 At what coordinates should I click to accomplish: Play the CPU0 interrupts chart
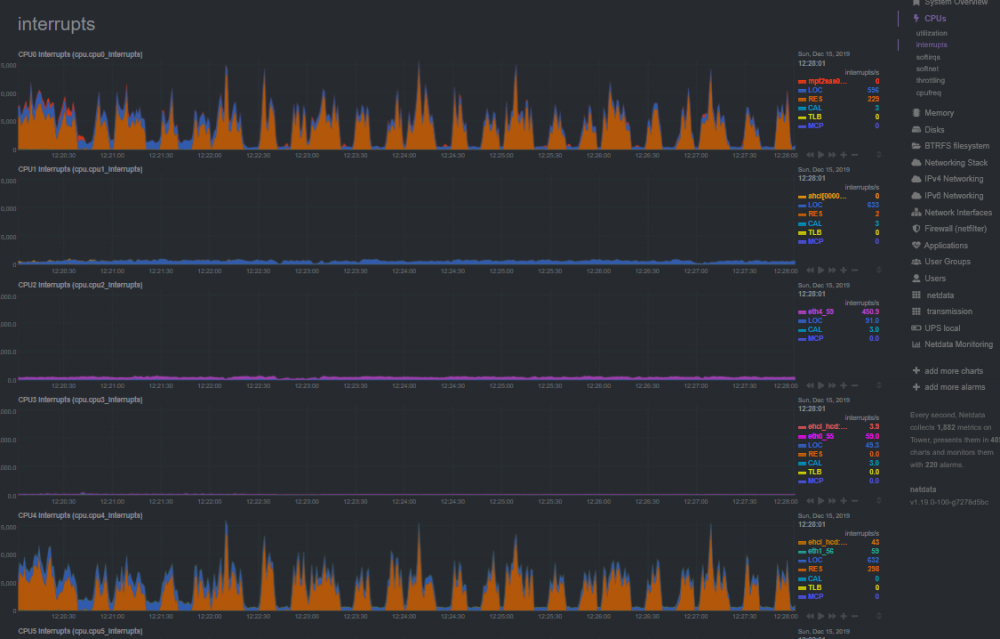821,154
